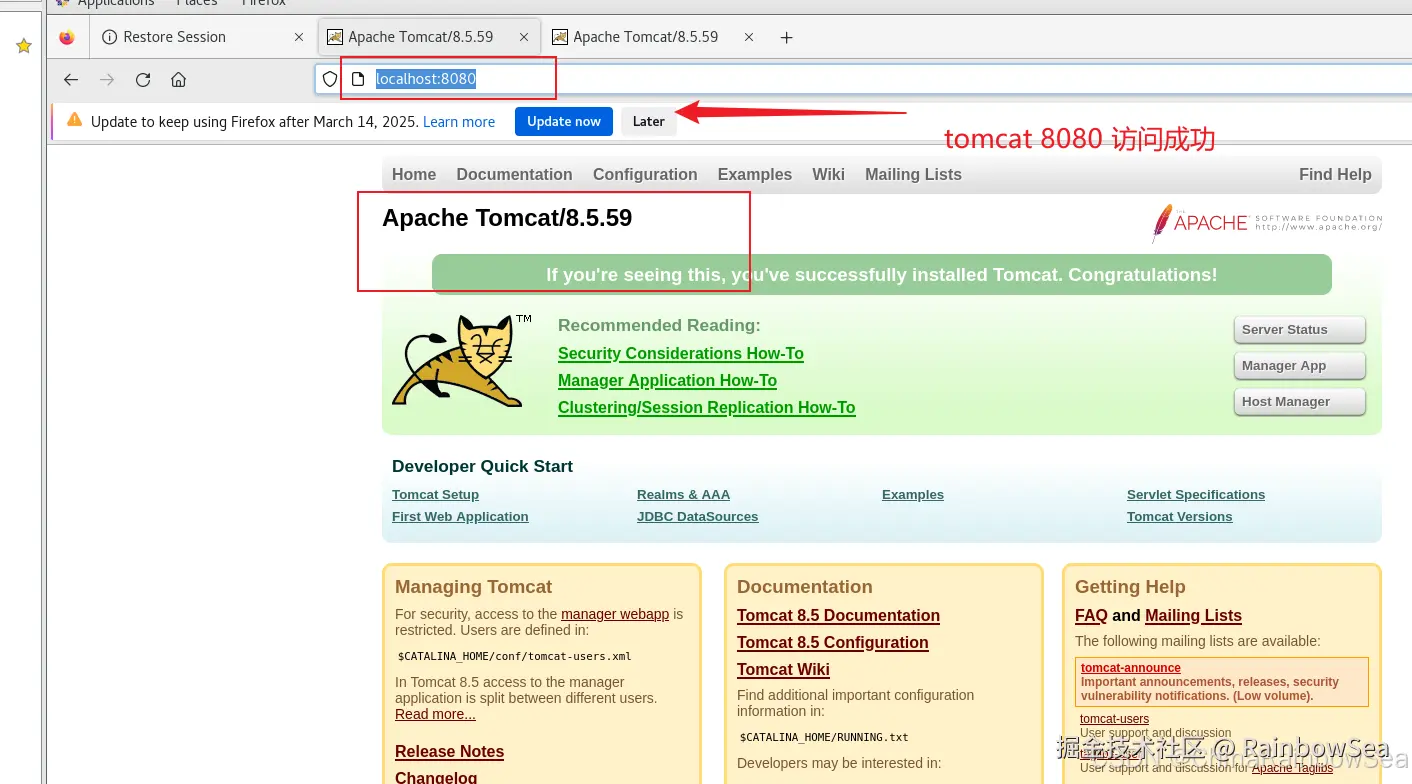Close the first Apache Tomcat/8.5.59 tab
1412x784 pixels.
click(x=524, y=37)
